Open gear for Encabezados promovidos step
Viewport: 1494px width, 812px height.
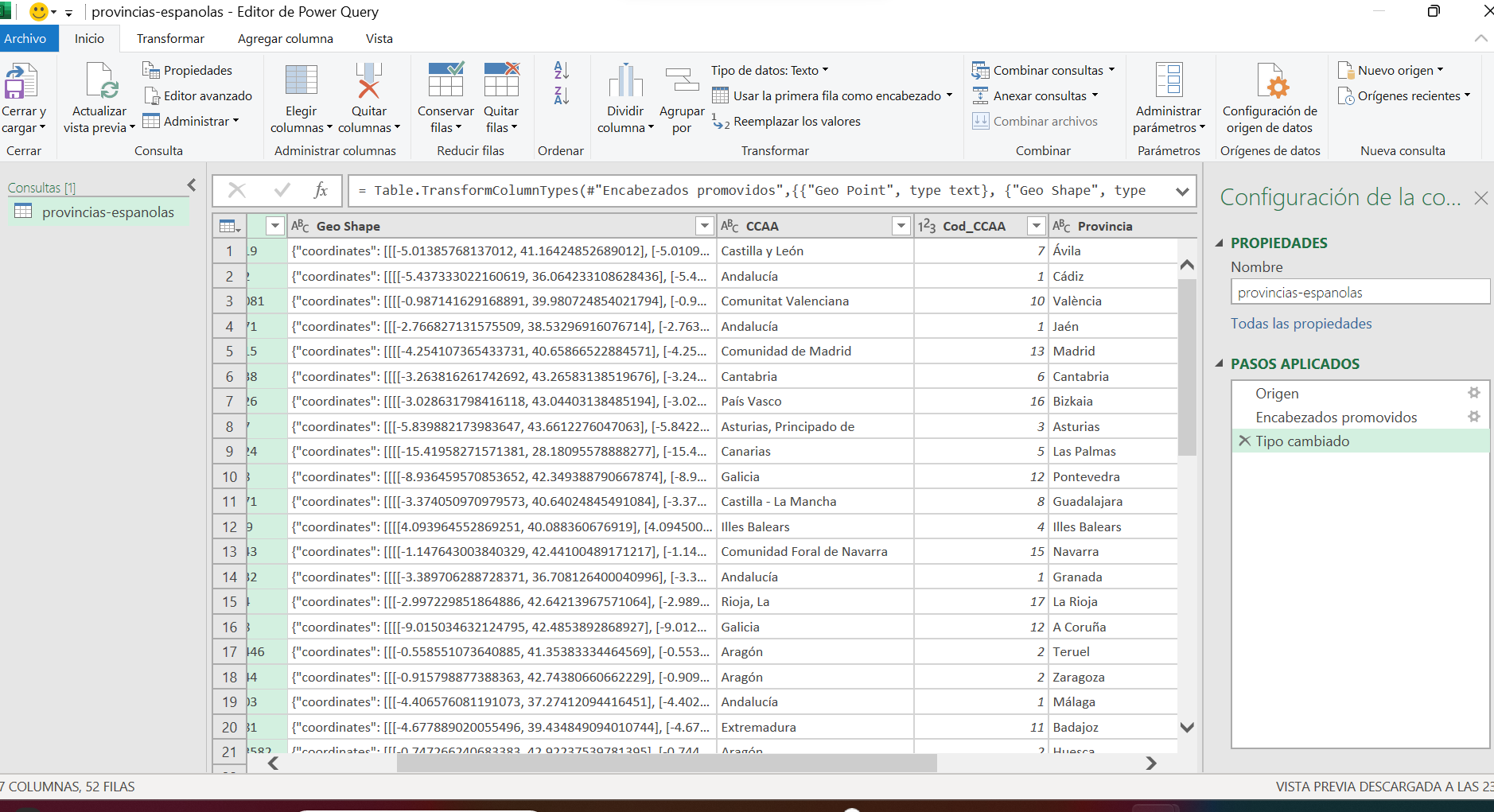(1473, 417)
